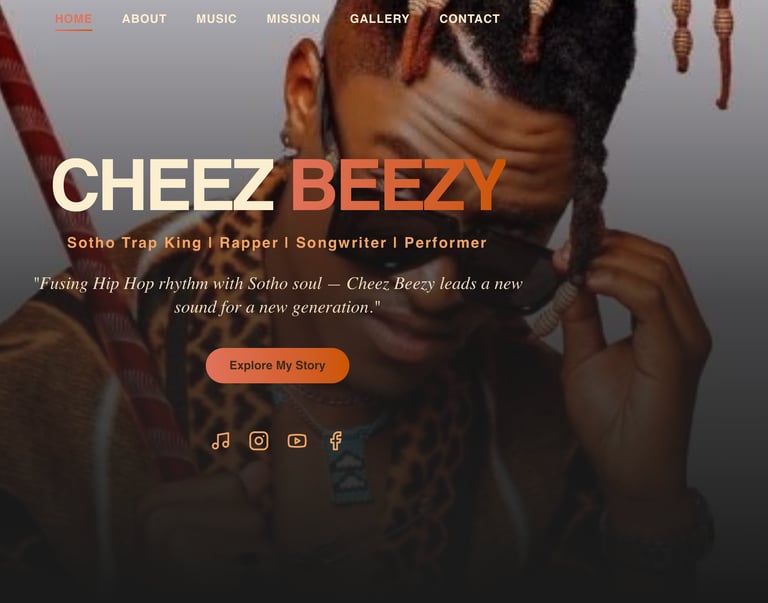Click the sunglasses in the hero photo

pos(443,255)
